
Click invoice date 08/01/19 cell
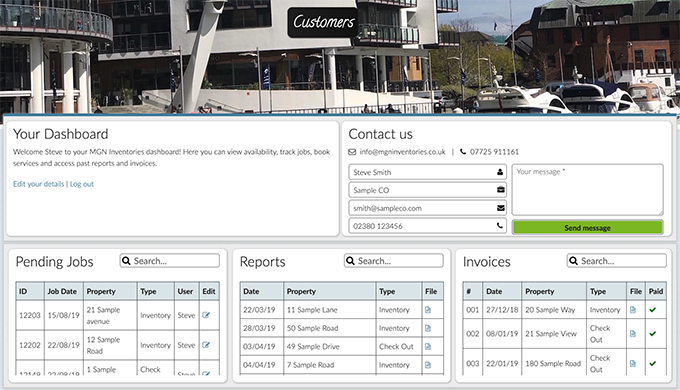tap(502, 334)
